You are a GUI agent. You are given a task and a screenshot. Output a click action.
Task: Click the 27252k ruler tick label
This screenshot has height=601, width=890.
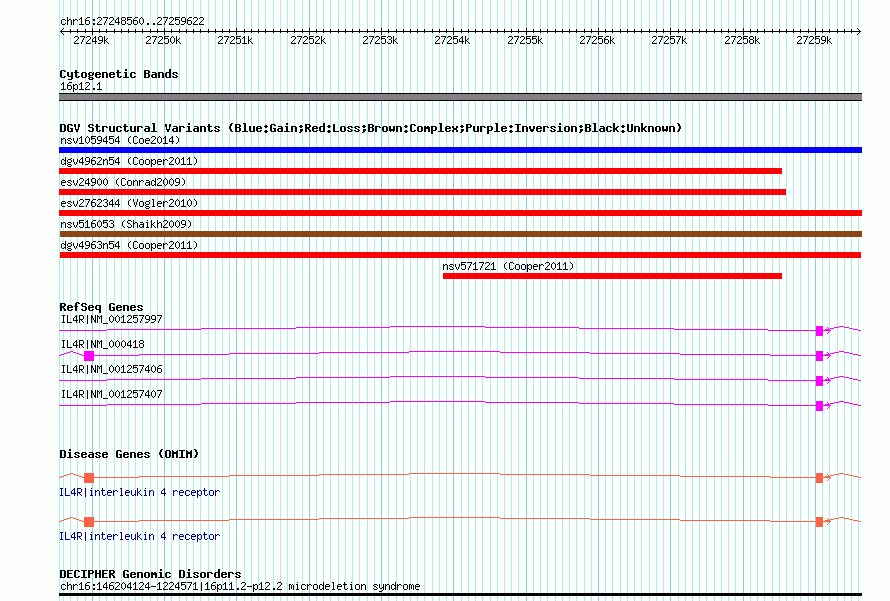coord(308,40)
